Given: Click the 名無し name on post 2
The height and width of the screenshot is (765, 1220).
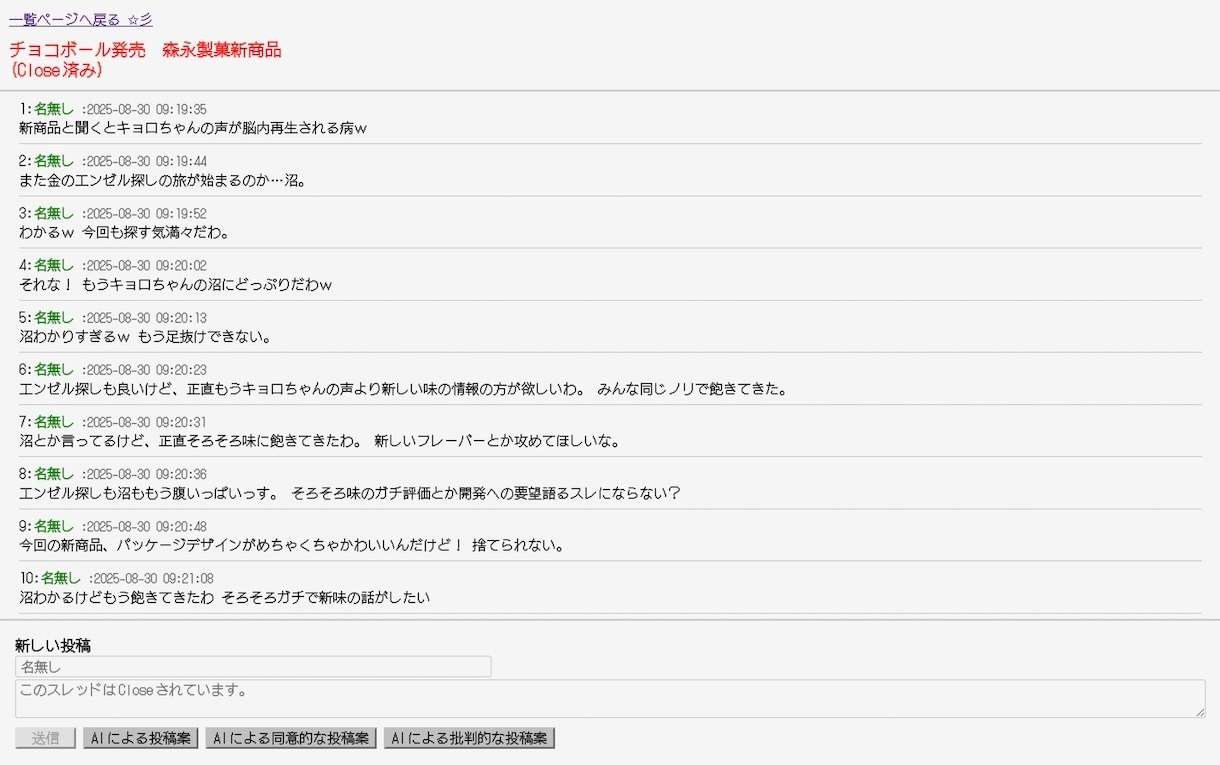Looking at the screenshot, I should pyautogui.click(x=54, y=161).
